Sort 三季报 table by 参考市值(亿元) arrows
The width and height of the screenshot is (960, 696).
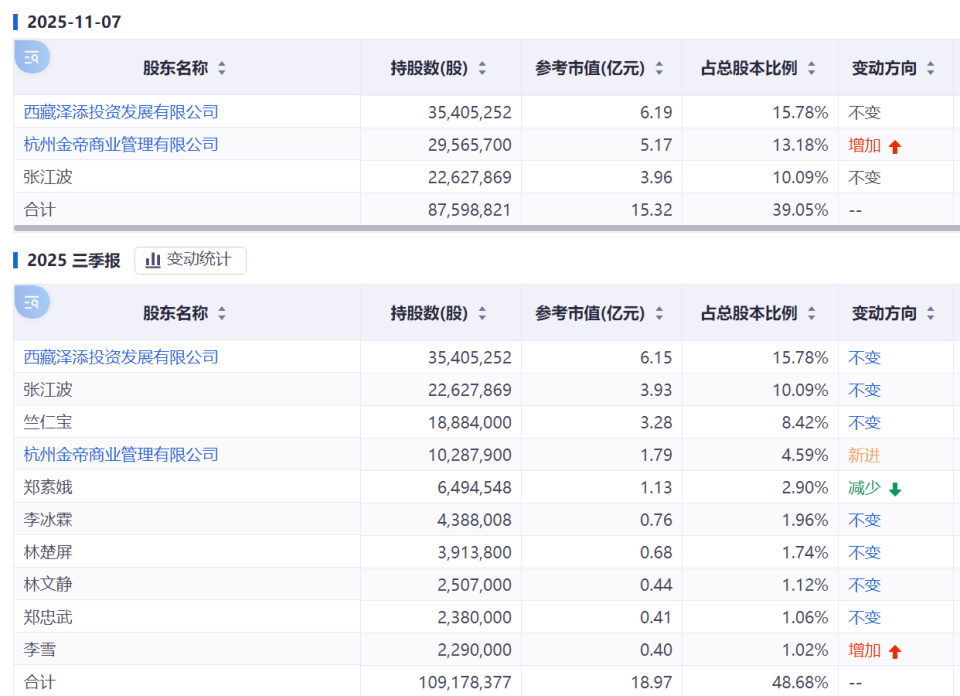659,313
